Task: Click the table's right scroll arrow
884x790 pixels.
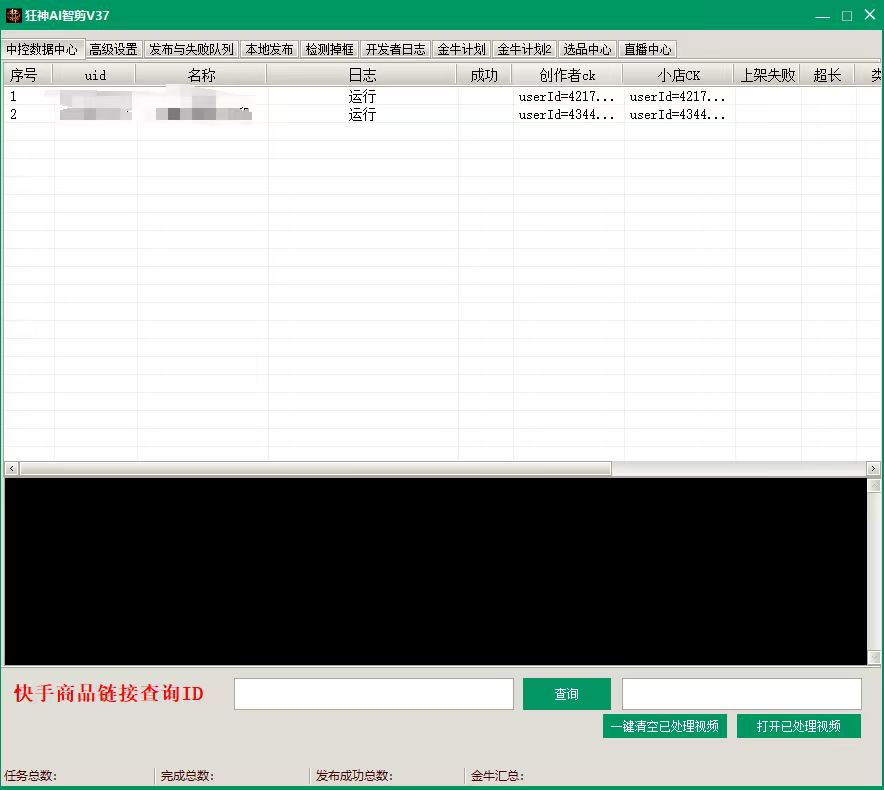Action: [x=873, y=469]
